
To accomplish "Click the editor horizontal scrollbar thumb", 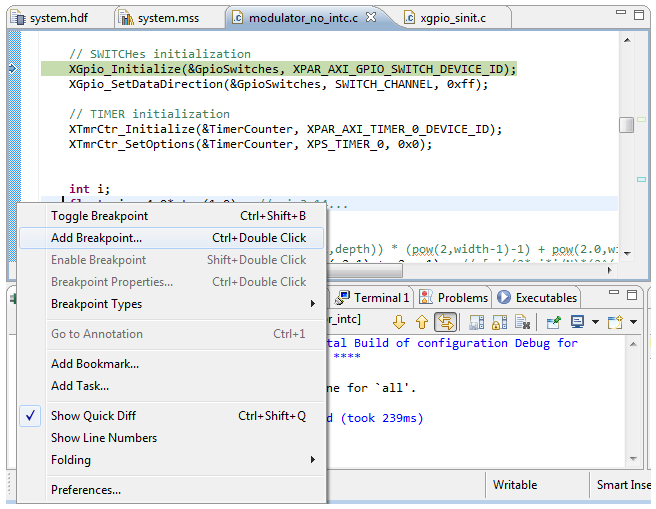I will [364, 271].
